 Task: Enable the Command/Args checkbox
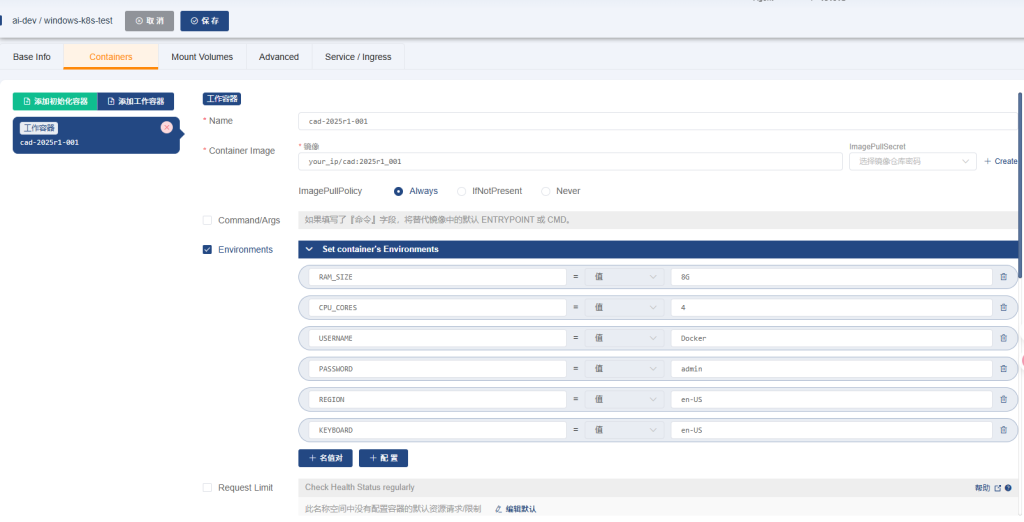207,220
